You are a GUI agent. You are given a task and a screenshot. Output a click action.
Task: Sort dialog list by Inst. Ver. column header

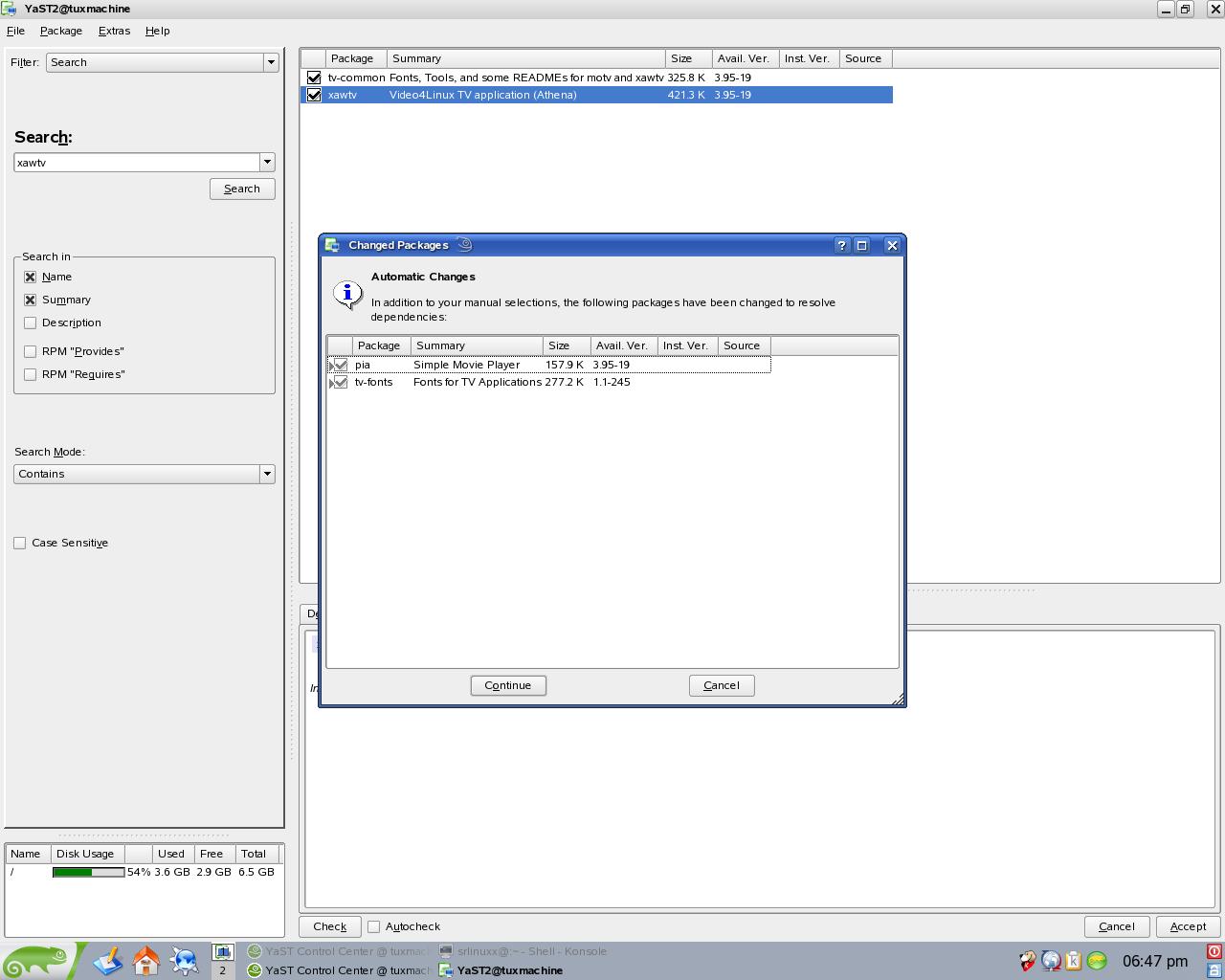click(x=687, y=345)
